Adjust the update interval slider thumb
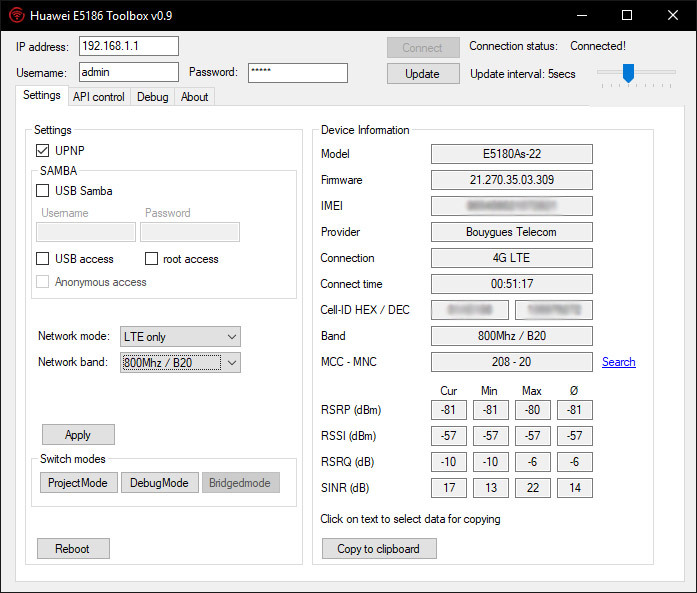 click(x=628, y=72)
